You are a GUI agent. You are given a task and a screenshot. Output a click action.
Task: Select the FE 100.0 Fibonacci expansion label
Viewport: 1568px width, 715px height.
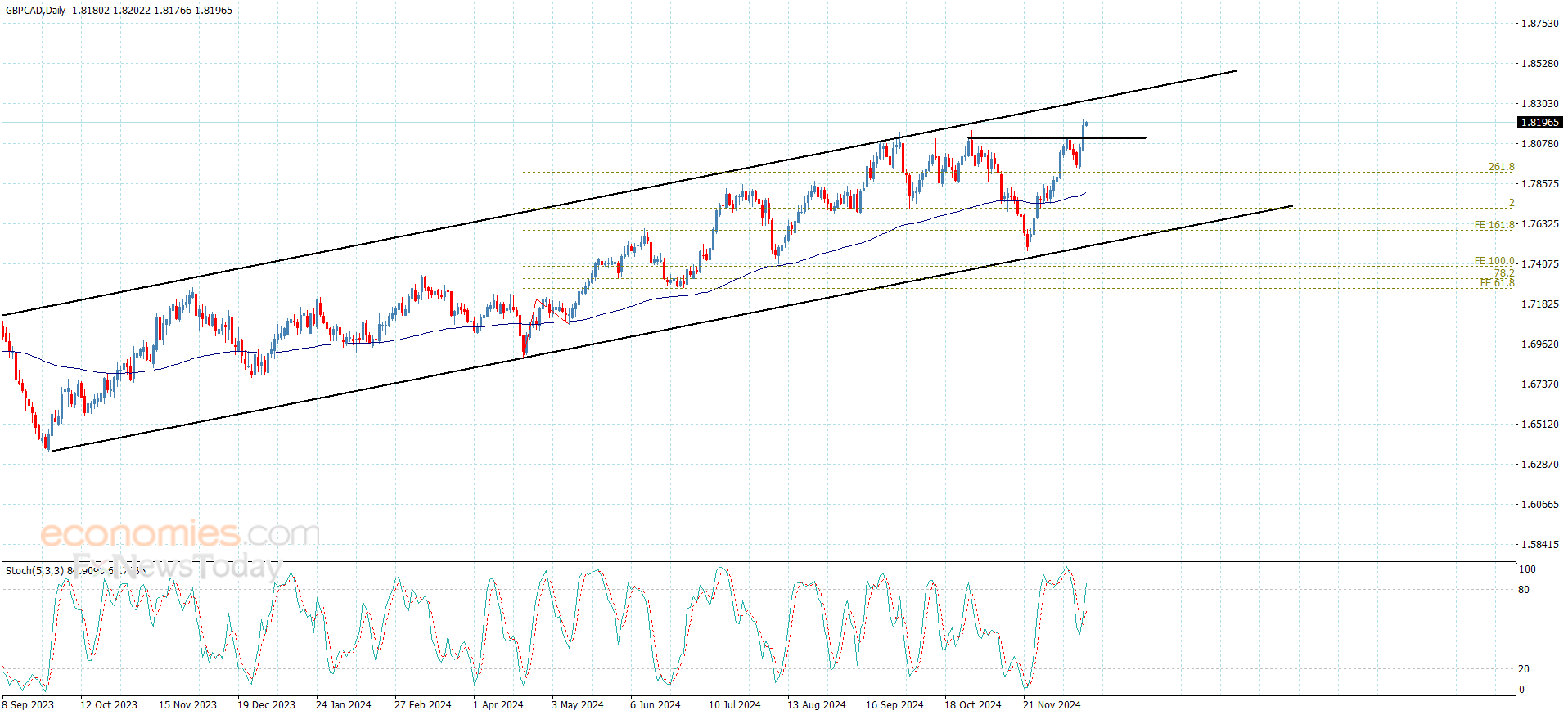[1494, 261]
